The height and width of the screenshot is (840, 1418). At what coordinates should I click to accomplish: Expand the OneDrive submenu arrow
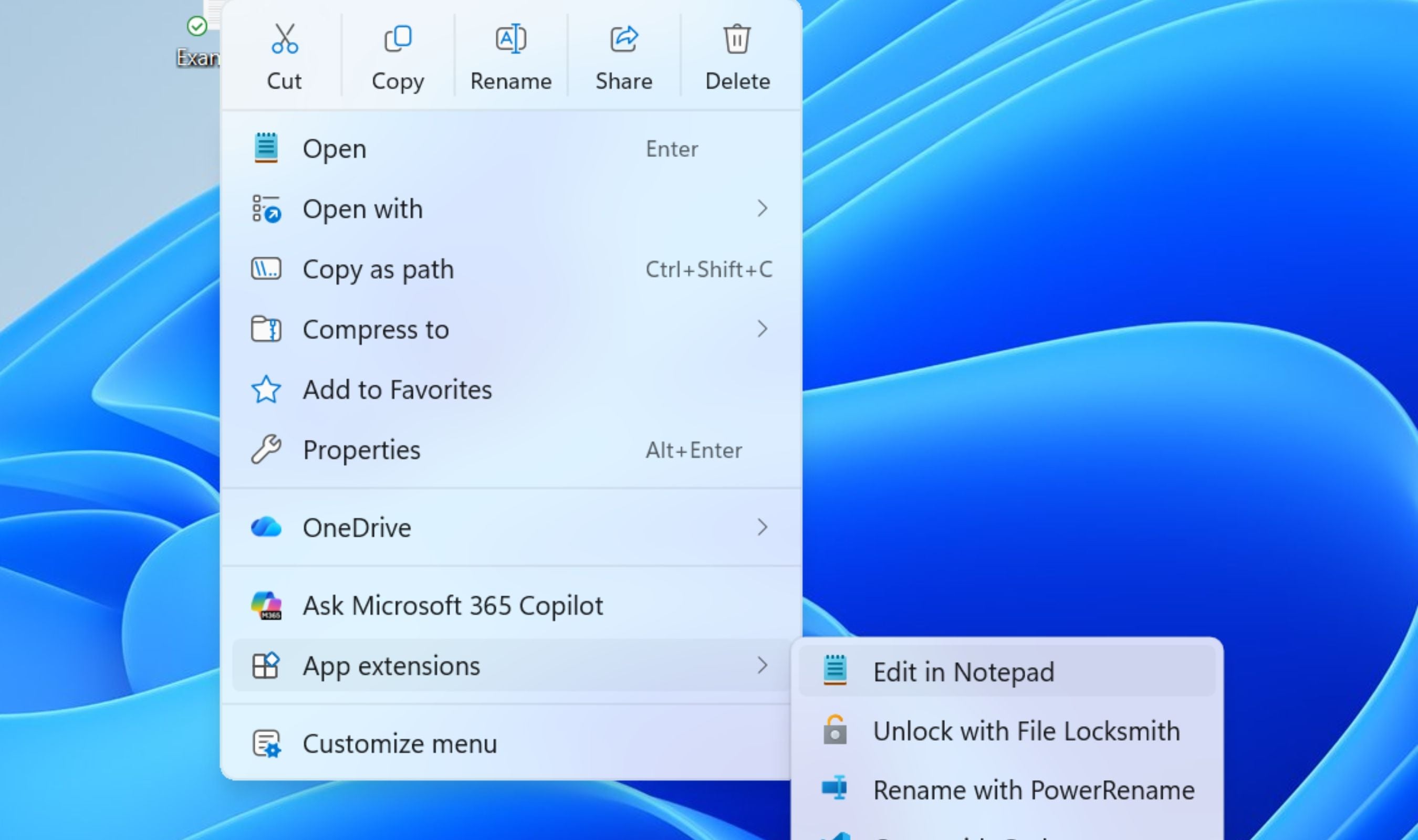[x=763, y=527]
